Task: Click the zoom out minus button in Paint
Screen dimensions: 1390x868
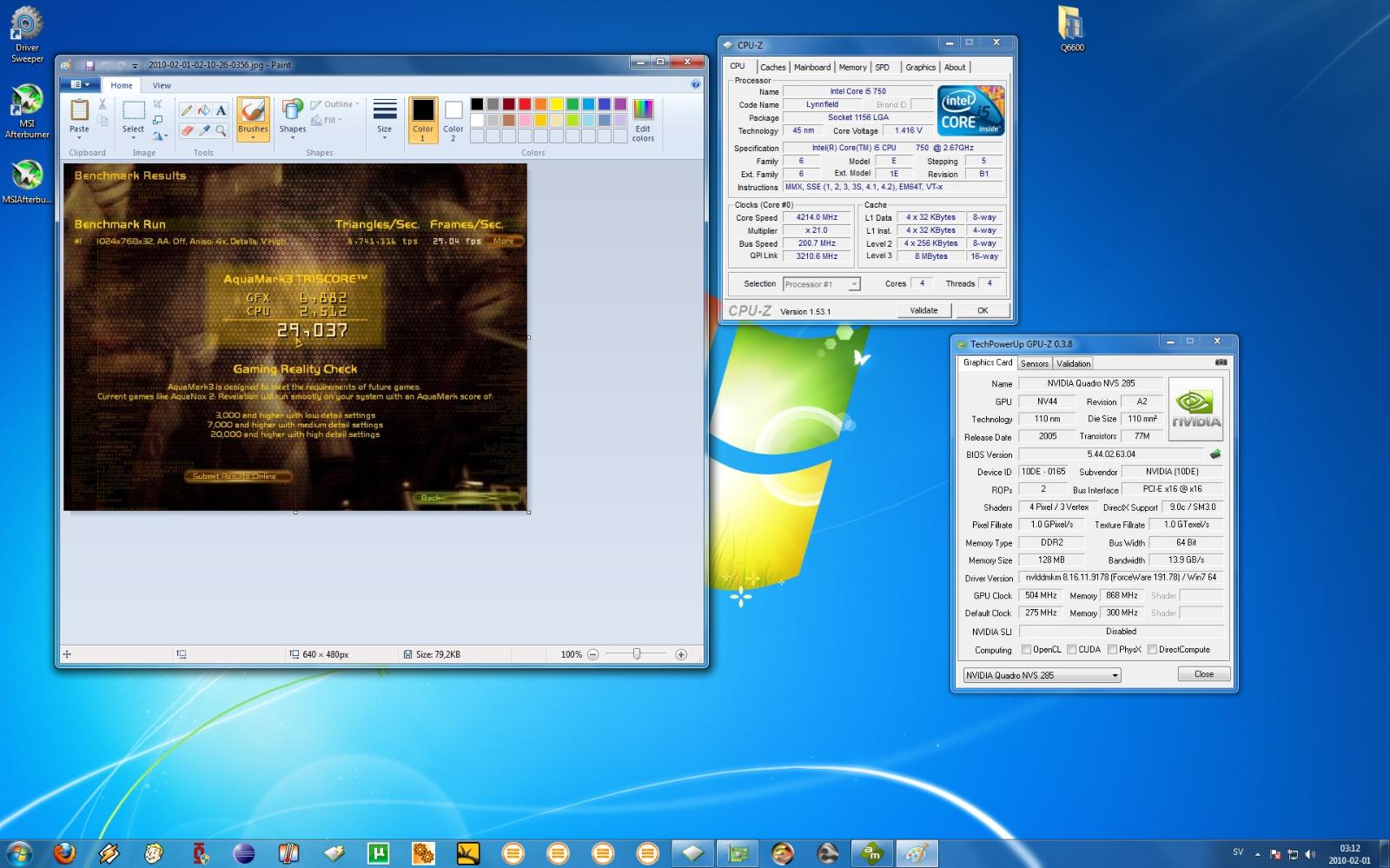Action: (592, 654)
